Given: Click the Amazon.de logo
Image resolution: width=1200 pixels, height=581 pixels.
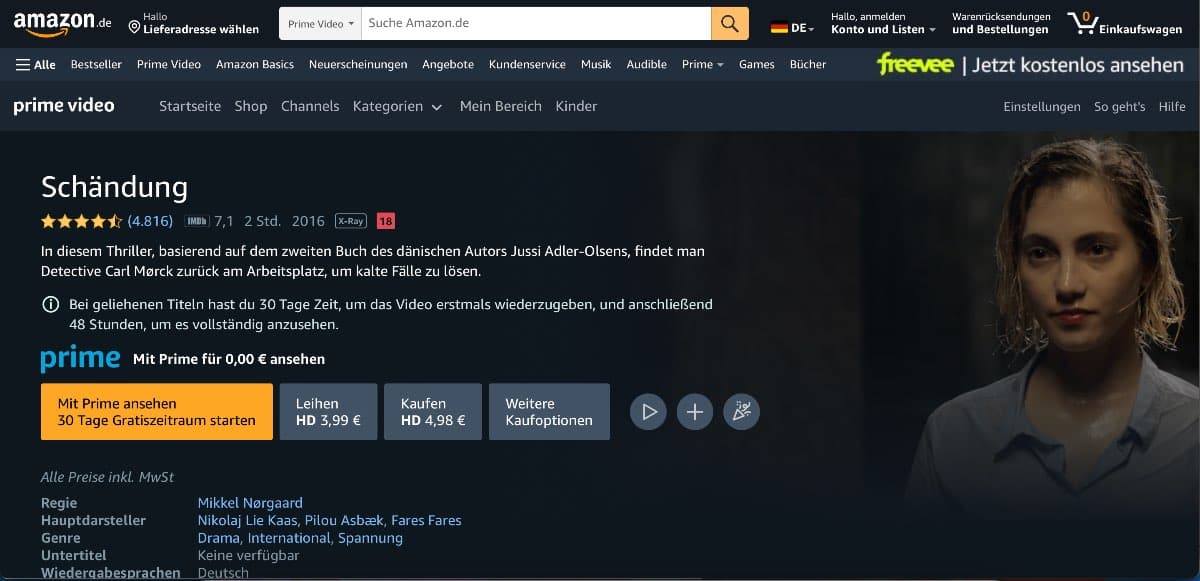Looking at the screenshot, I should (62, 23).
